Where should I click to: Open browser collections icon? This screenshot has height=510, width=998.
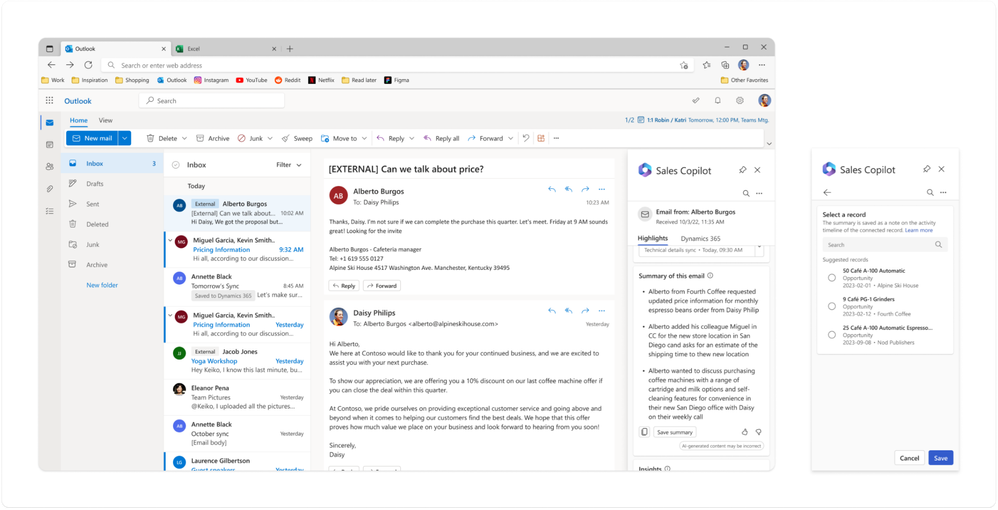coord(725,65)
